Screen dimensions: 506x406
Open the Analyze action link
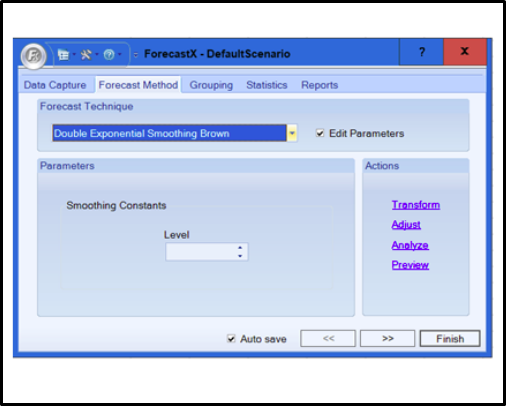click(x=410, y=245)
